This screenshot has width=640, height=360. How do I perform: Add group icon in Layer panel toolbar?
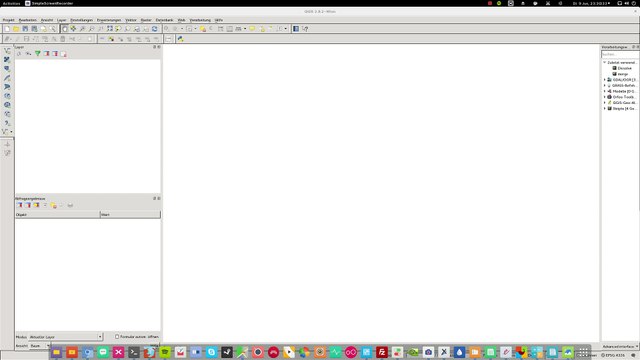tap(19, 53)
